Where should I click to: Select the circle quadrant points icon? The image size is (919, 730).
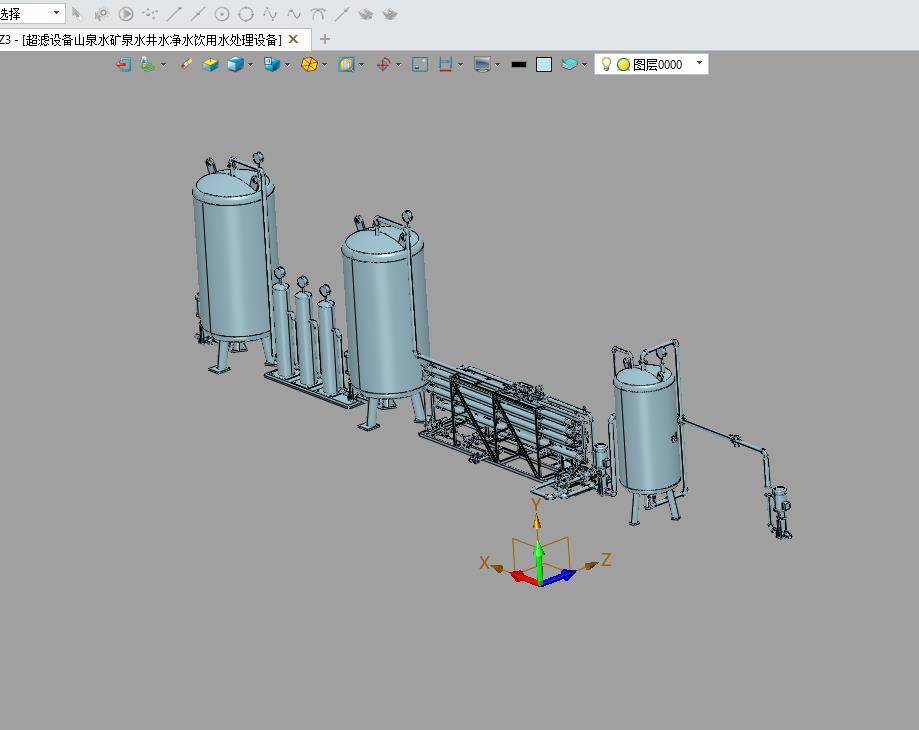click(x=246, y=13)
